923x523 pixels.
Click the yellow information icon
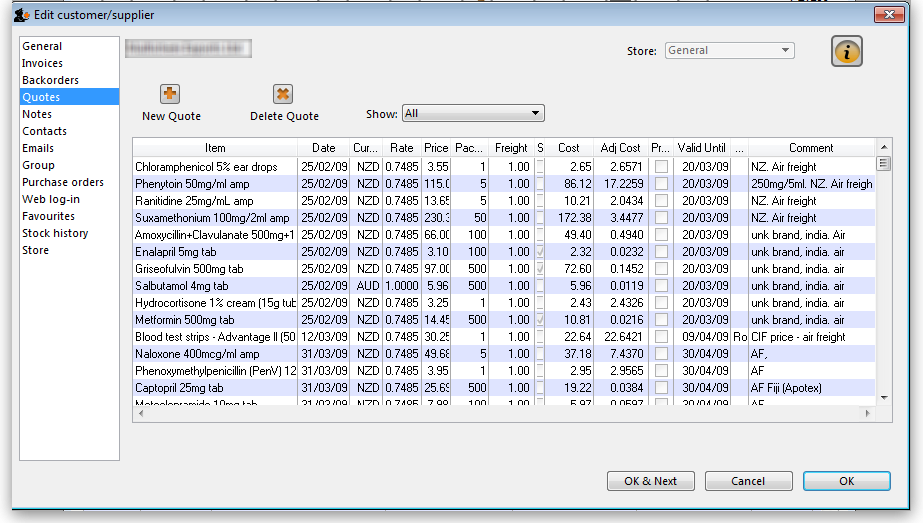(x=846, y=53)
